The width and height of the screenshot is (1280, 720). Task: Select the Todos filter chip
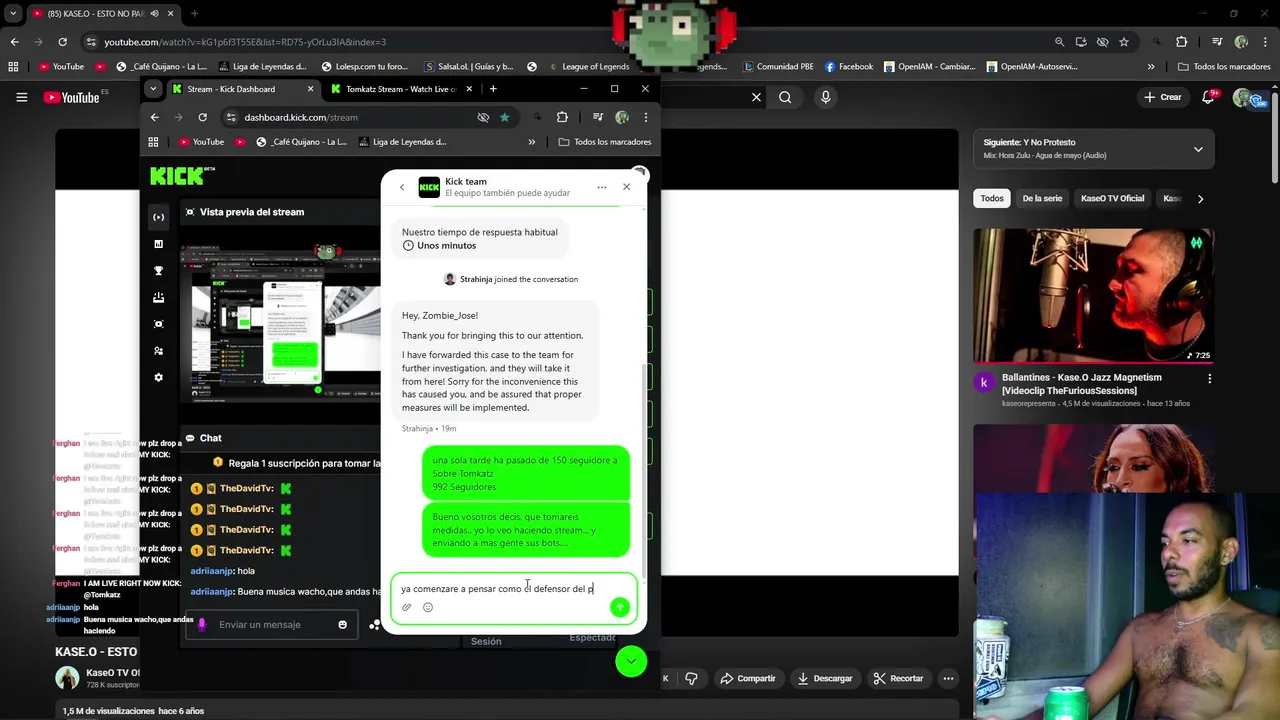click(991, 198)
